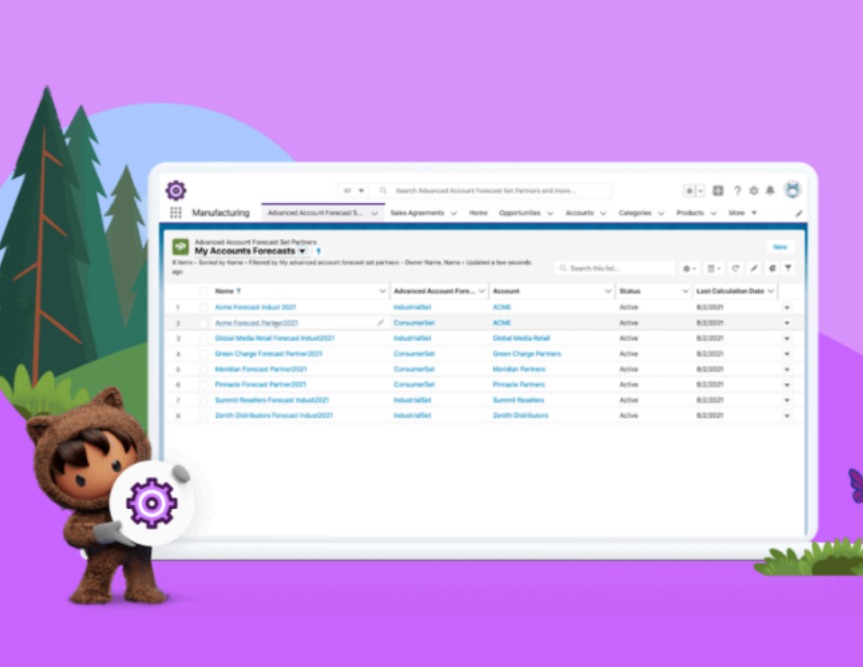Viewport: 863px width, 667px height.
Task: Click the edit pencil in row 2 Name cell
Action: 380,322
